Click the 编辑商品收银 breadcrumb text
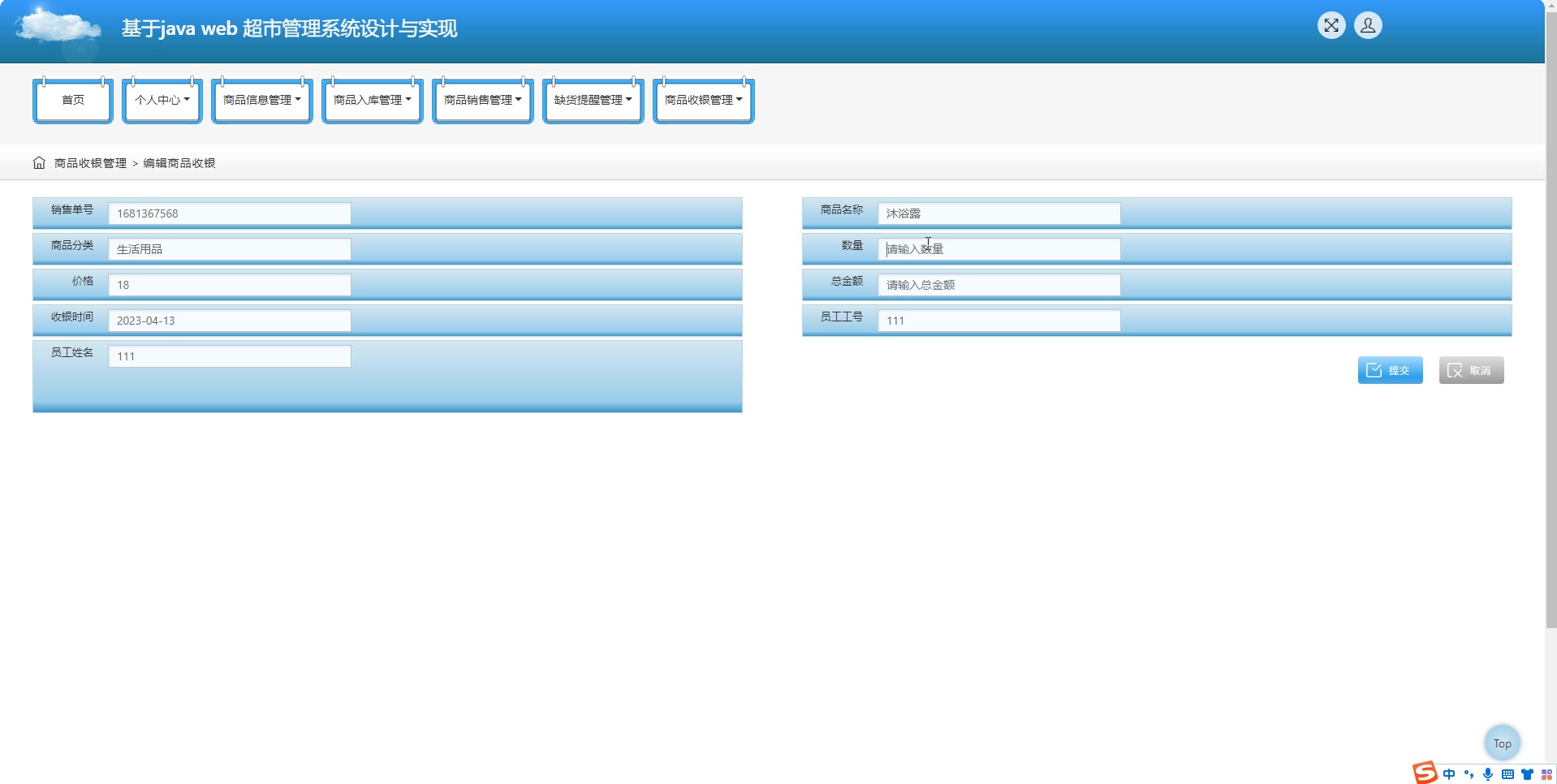The height and width of the screenshot is (784, 1557). [x=179, y=163]
